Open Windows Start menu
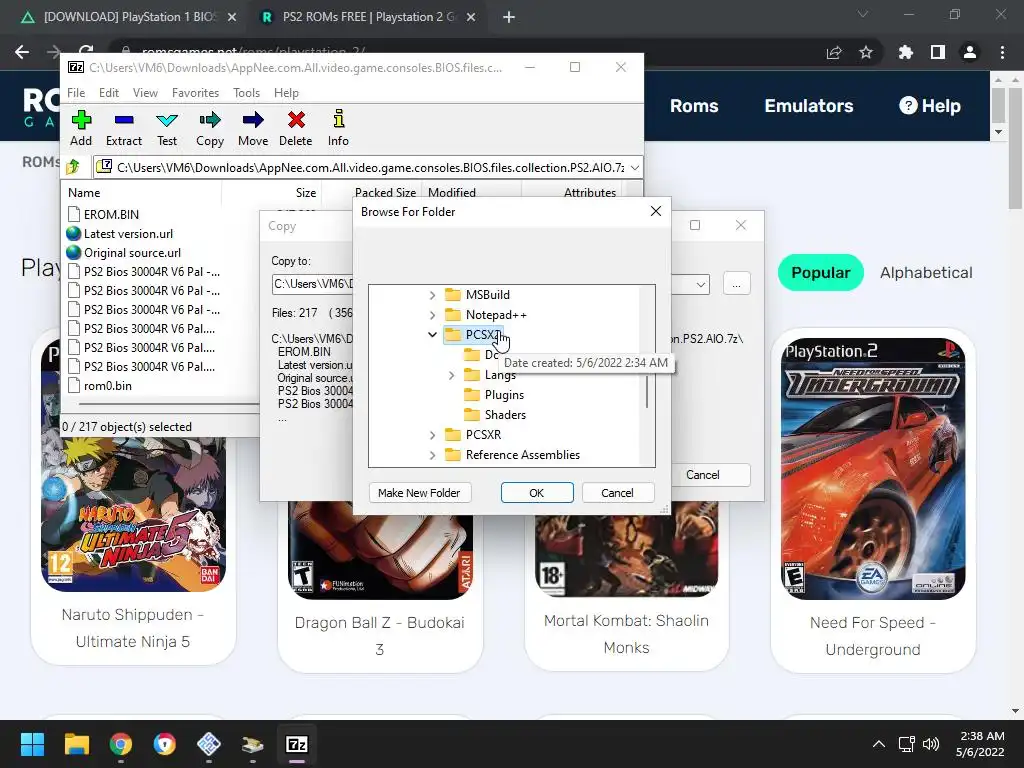 32,744
